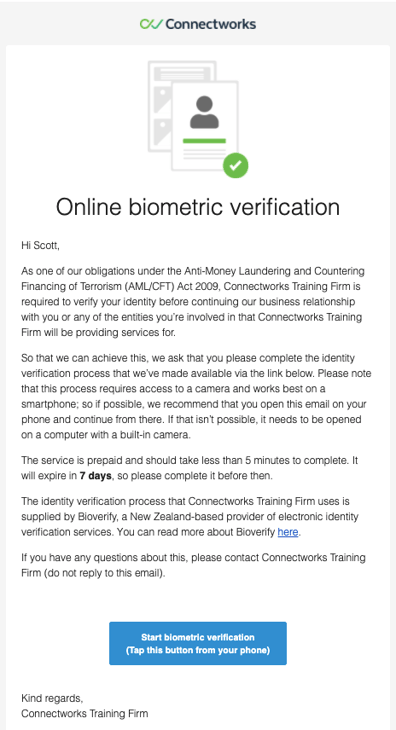Click the prepaid service paragraph
This screenshot has height=730, width=396.
[191, 468]
